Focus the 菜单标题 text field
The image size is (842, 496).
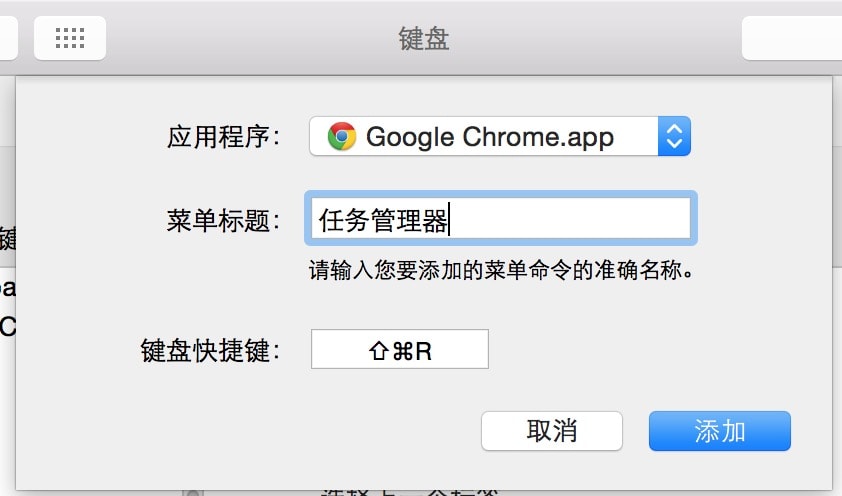click(500, 218)
